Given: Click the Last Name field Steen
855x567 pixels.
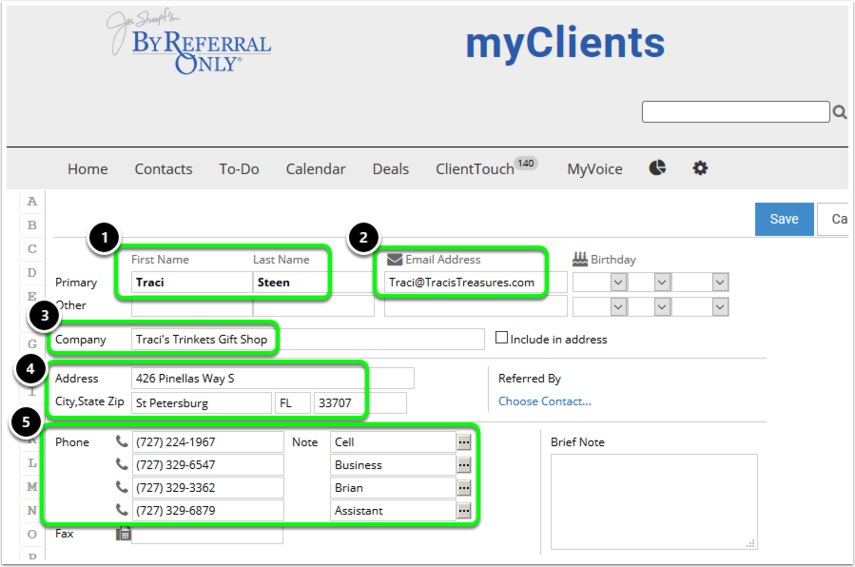Looking at the screenshot, I should point(314,282).
